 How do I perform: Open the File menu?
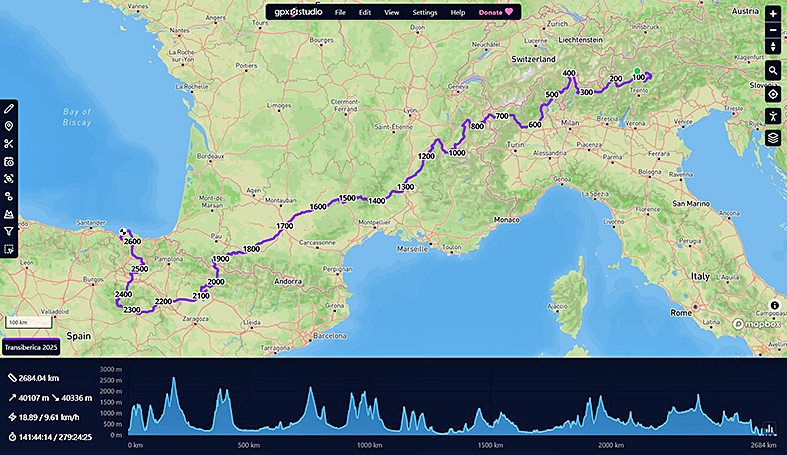[340, 12]
